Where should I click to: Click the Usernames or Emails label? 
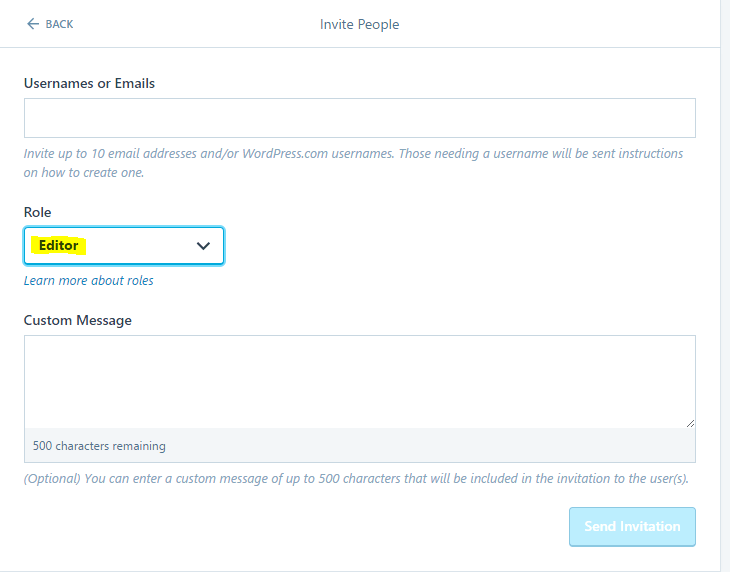[89, 83]
